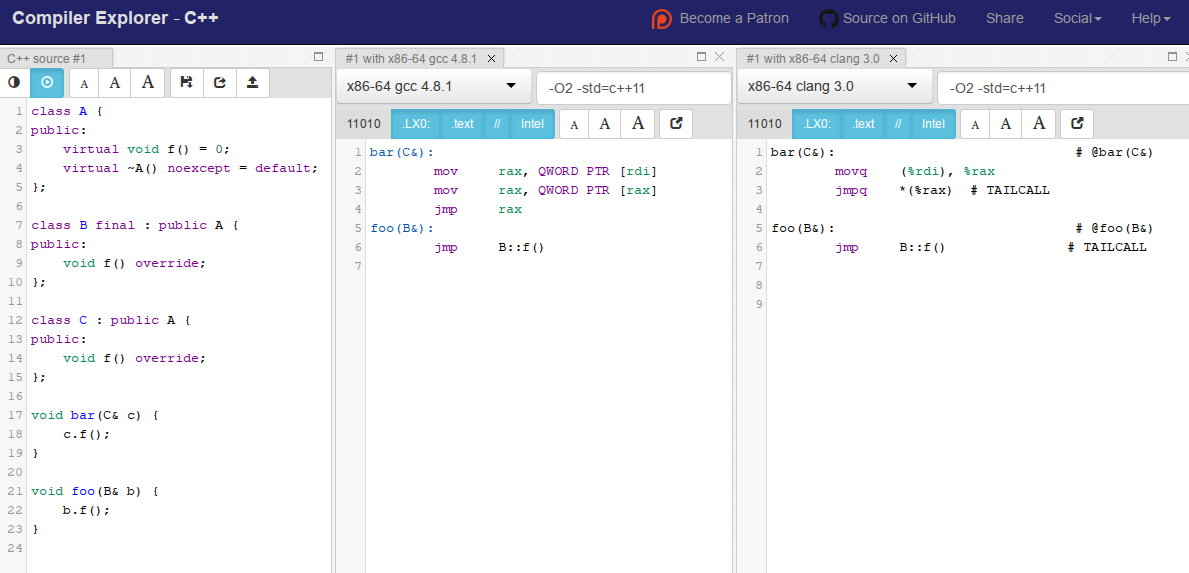The height and width of the screenshot is (573, 1189).
Task: Toggle the .text directive filter in gcc pane
Action: tap(462, 124)
